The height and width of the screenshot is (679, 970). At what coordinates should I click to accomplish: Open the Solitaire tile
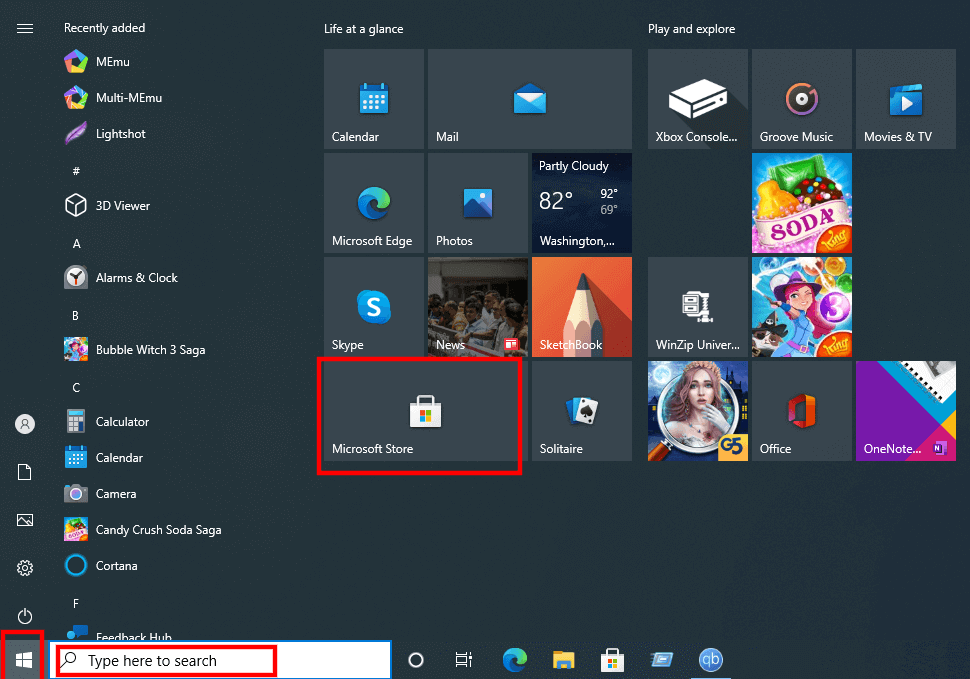[582, 411]
